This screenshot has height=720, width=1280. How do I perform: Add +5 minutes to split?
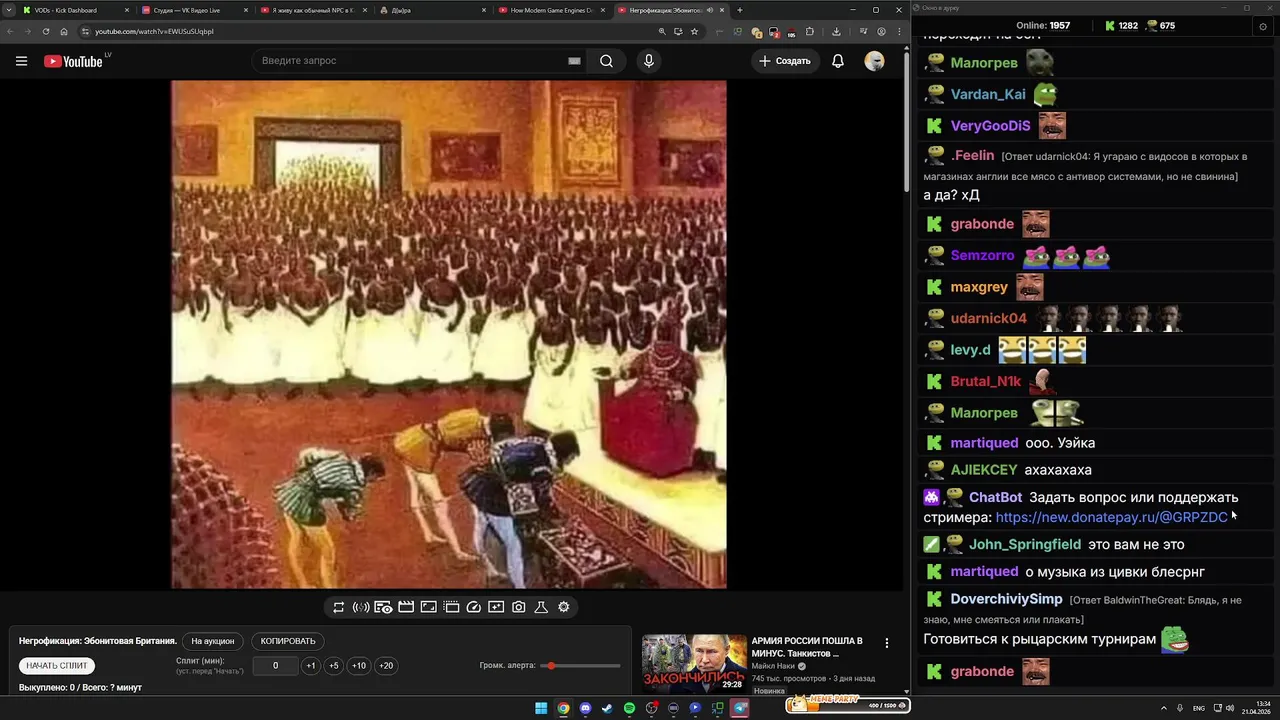pyautogui.click(x=334, y=666)
